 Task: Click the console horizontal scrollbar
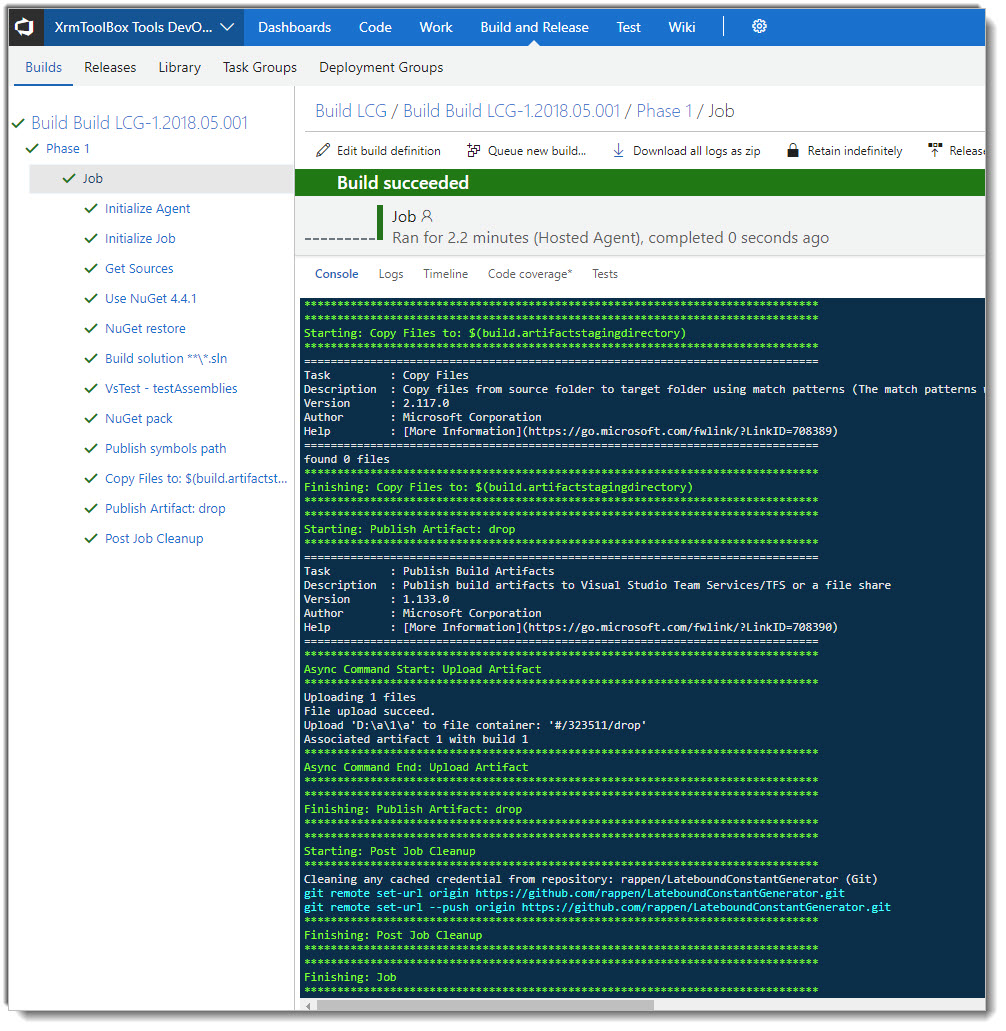click(485, 1006)
